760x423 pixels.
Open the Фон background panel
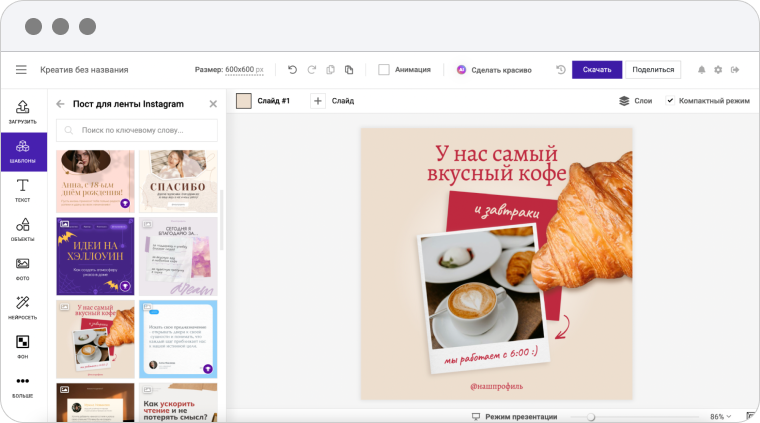click(22, 346)
